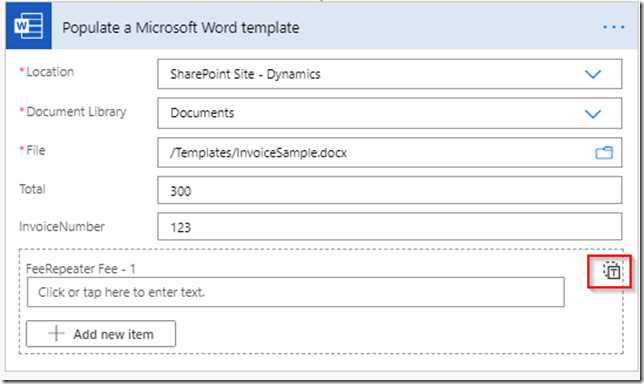This screenshot has width=644, height=384.
Task: Click the Location field label
Action: click(50, 72)
